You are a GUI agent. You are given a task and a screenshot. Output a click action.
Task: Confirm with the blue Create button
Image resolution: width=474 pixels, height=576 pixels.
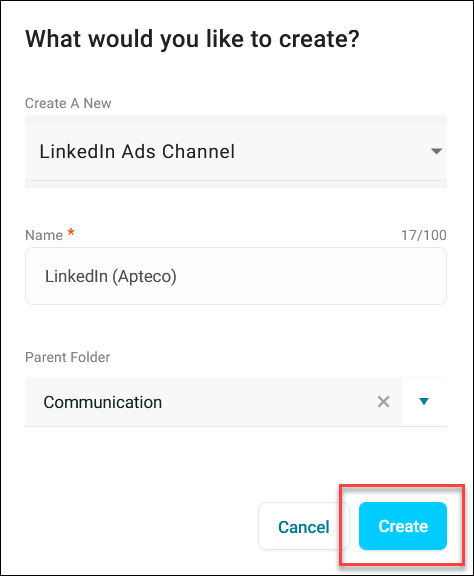pos(403,526)
